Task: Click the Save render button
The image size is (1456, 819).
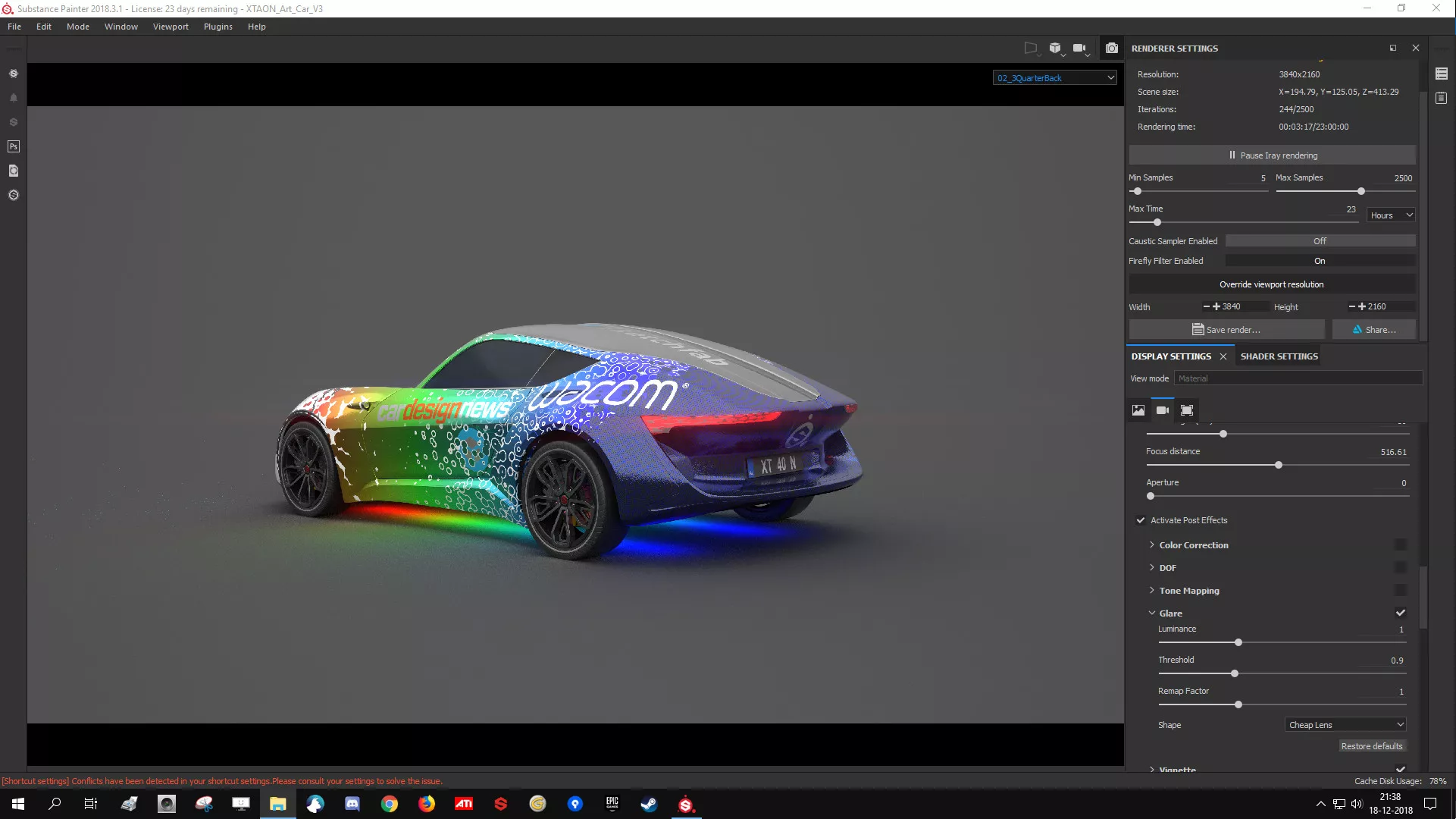Action: (x=1226, y=330)
